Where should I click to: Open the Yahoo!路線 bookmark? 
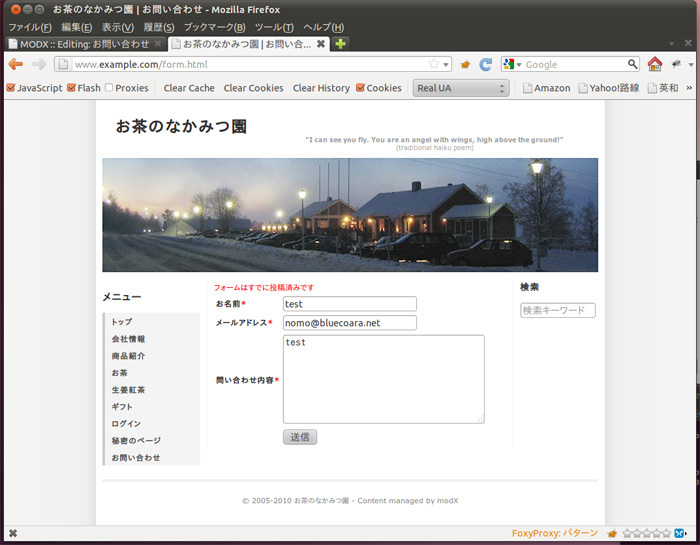609,88
